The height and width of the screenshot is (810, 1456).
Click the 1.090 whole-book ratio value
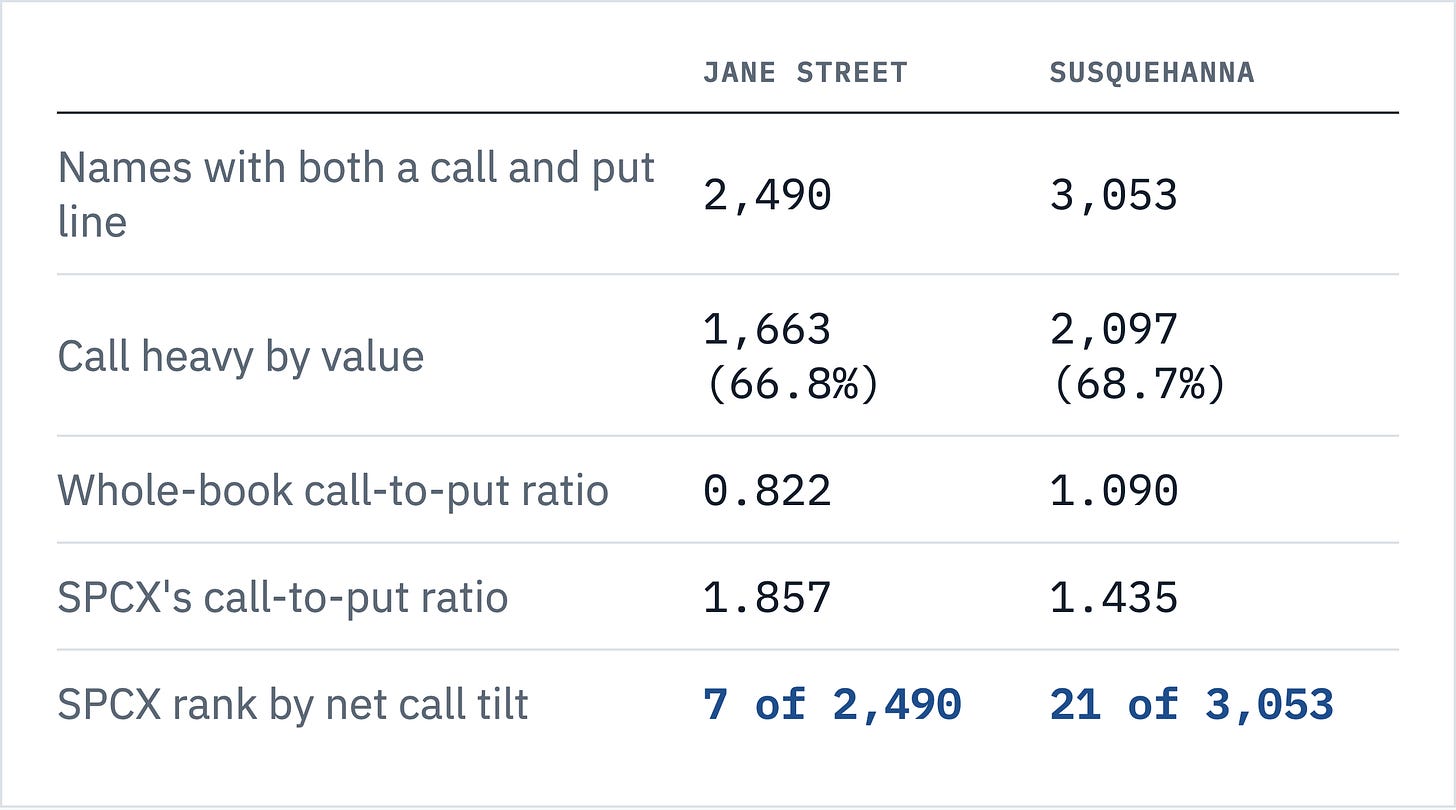coord(1114,491)
